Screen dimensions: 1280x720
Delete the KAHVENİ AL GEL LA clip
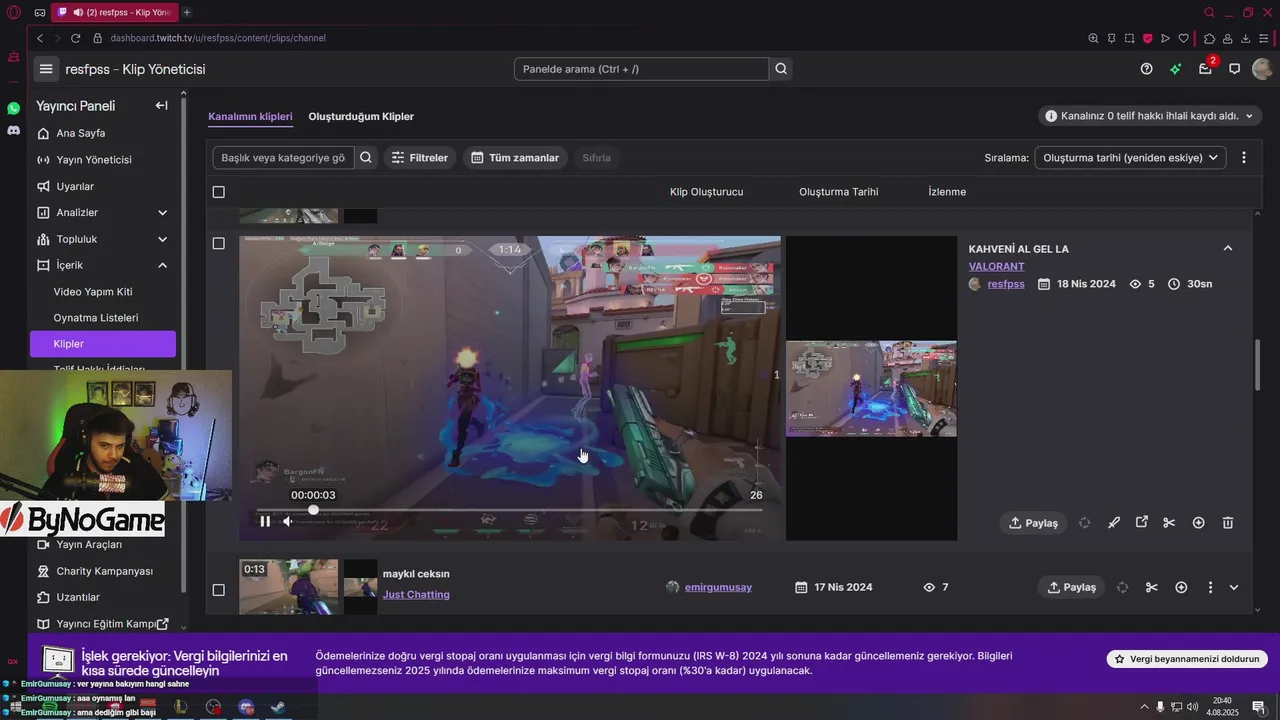coord(1228,523)
